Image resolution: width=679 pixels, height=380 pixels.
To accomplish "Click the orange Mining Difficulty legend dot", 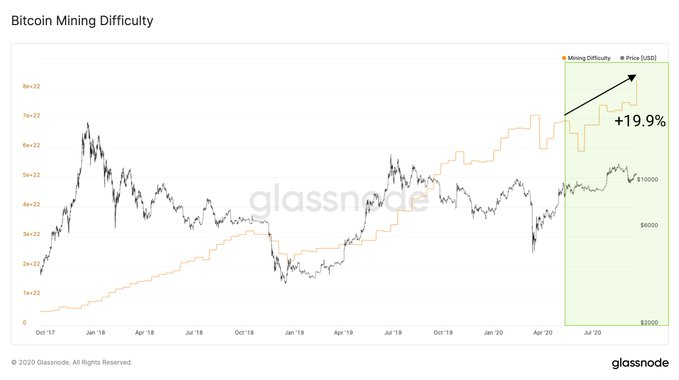I will (564, 58).
